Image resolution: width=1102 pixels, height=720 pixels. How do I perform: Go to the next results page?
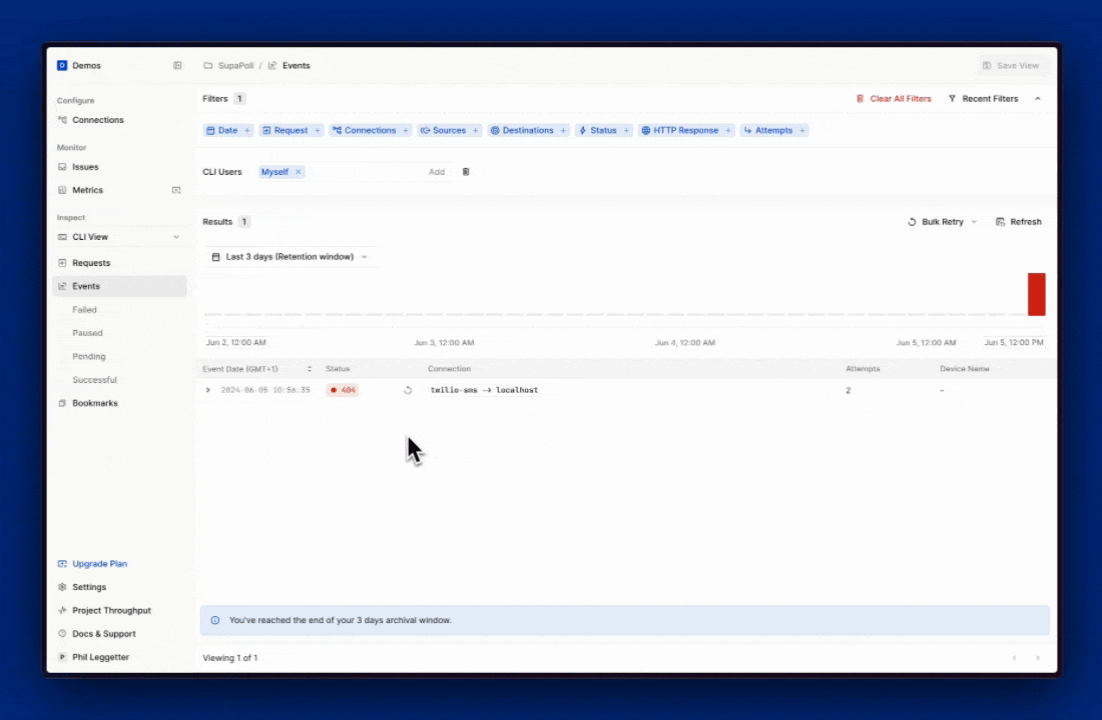pyautogui.click(x=1037, y=658)
